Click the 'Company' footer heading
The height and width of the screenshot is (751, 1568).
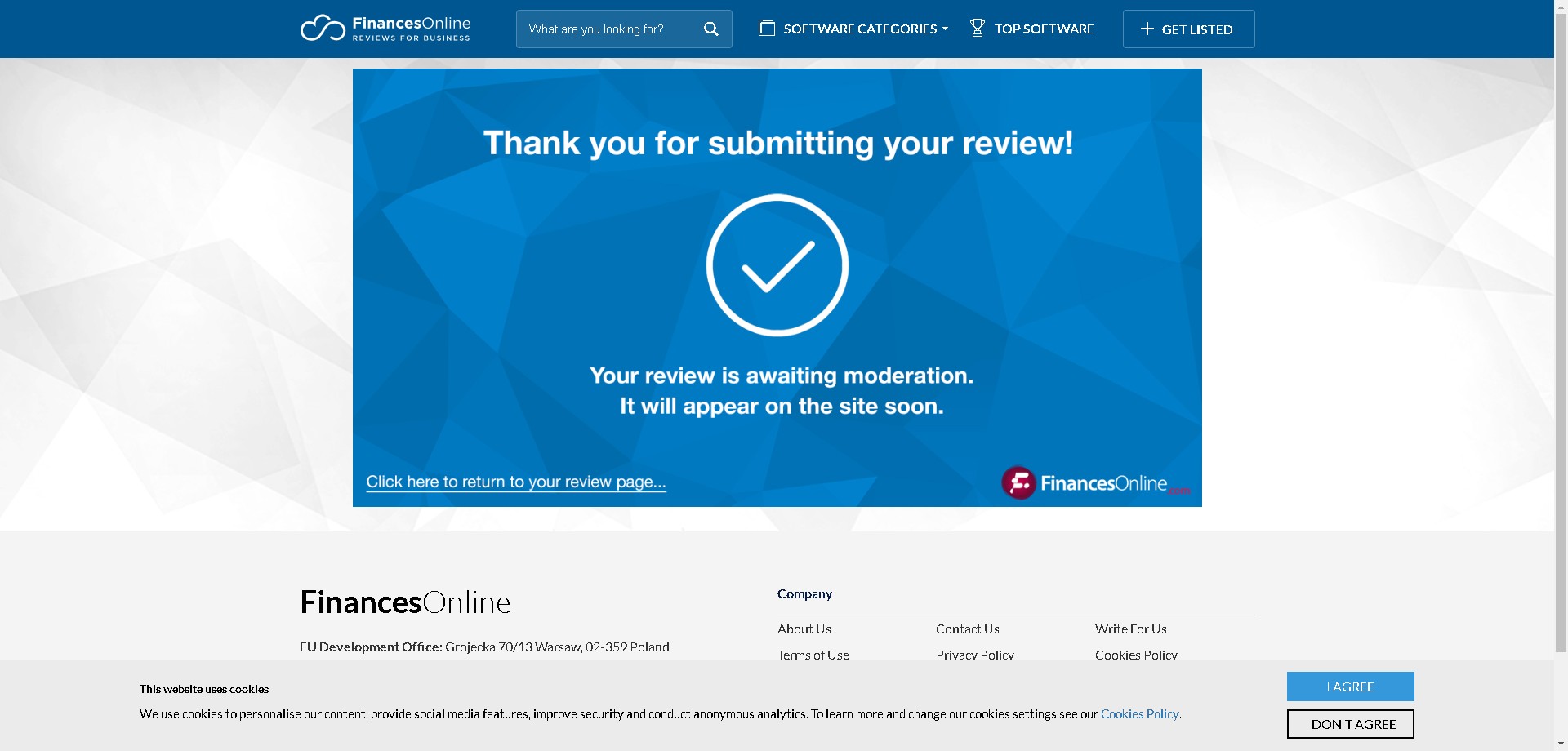(804, 593)
